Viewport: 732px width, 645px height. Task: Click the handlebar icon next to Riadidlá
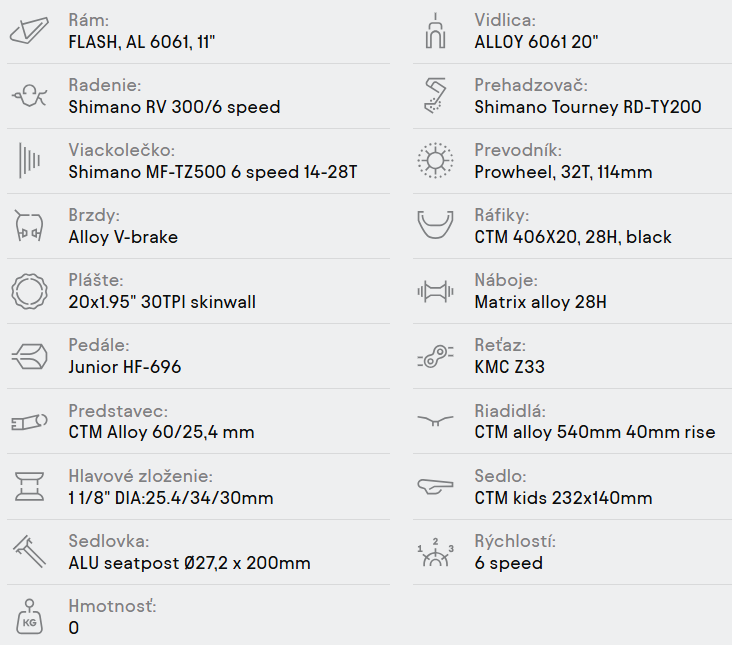coord(434,422)
